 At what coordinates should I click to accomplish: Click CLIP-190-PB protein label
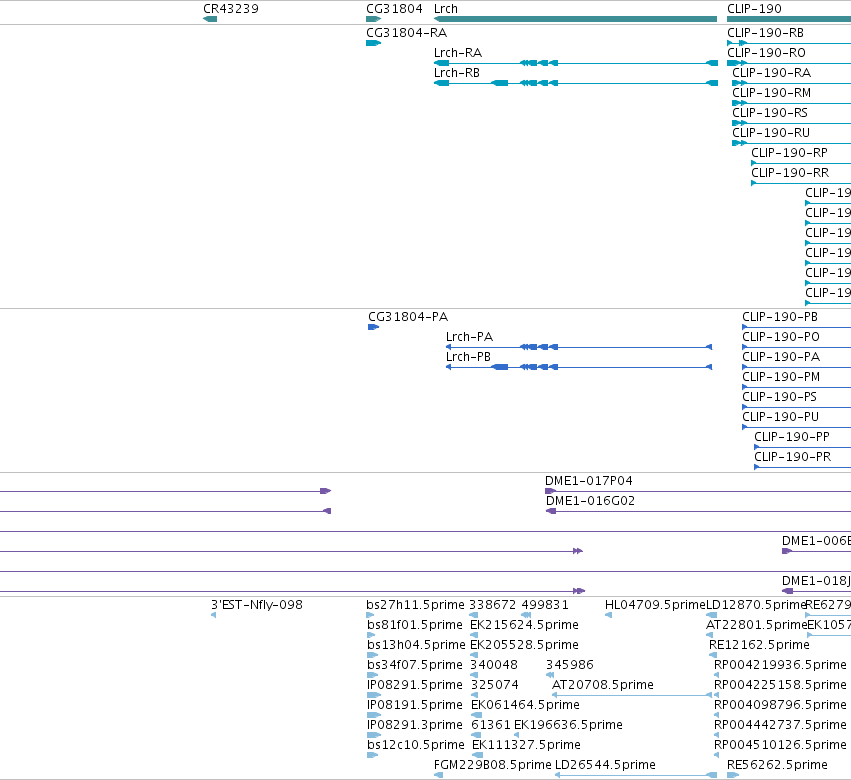pyautogui.click(x=780, y=317)
